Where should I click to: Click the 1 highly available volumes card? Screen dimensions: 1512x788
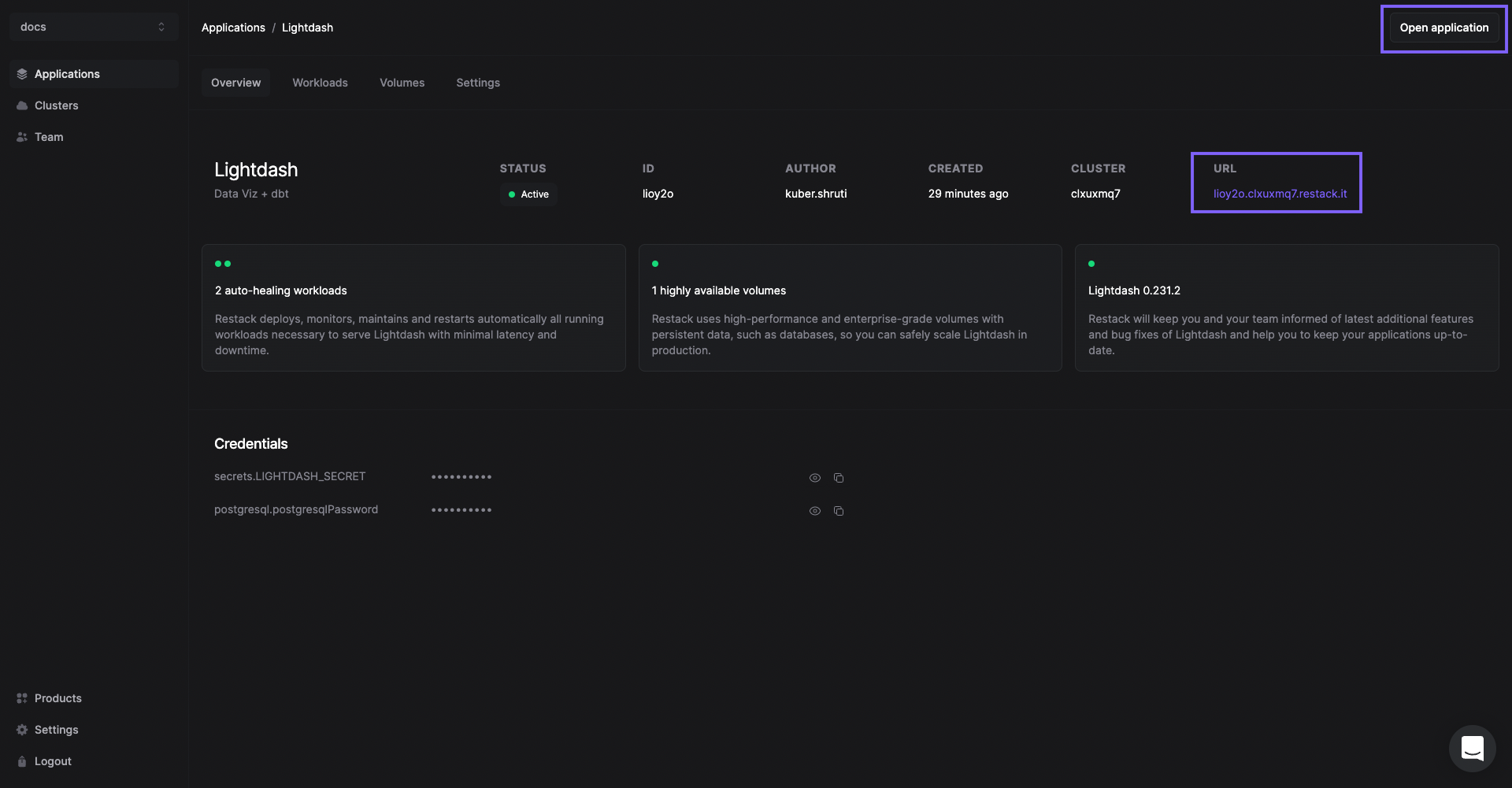pyautogui.click(x=850, y=308)
